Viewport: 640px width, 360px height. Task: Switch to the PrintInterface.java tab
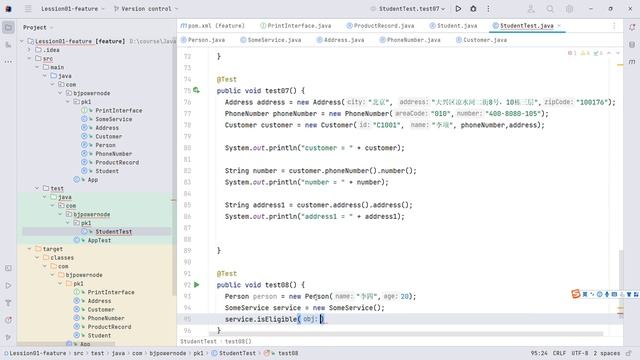[296, 26]
